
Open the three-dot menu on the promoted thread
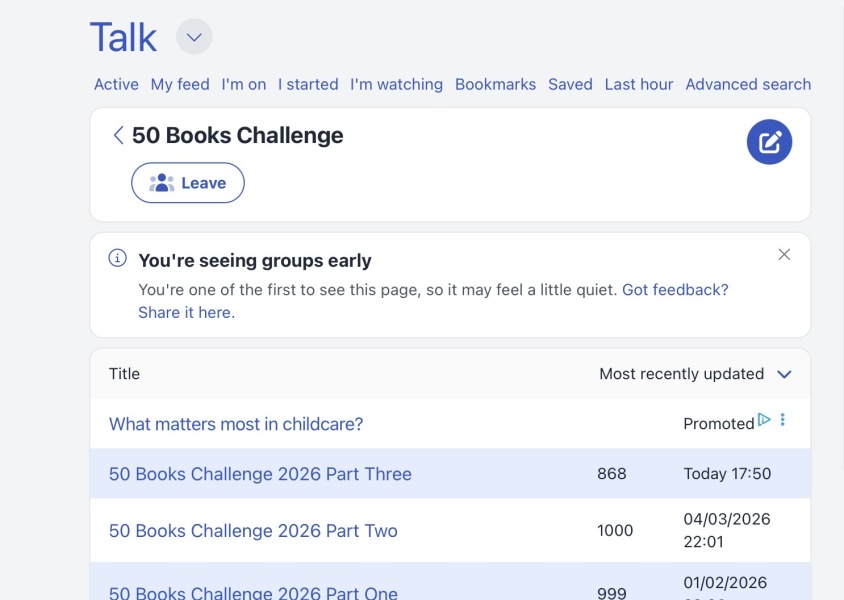(781, 423)
